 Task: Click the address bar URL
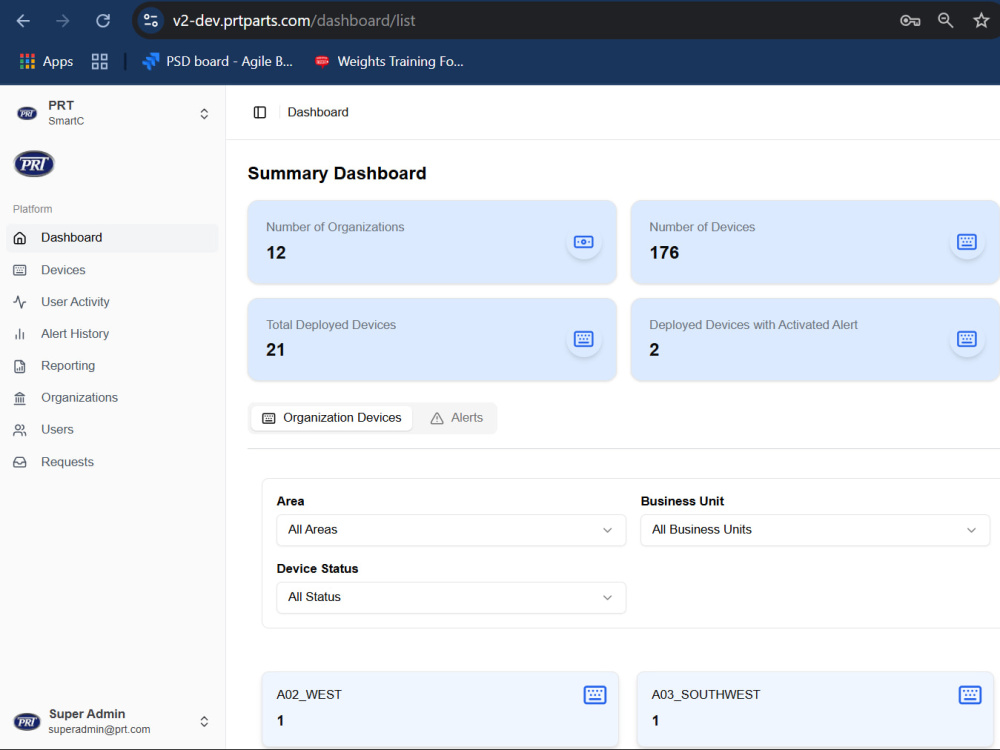(294, 20)
